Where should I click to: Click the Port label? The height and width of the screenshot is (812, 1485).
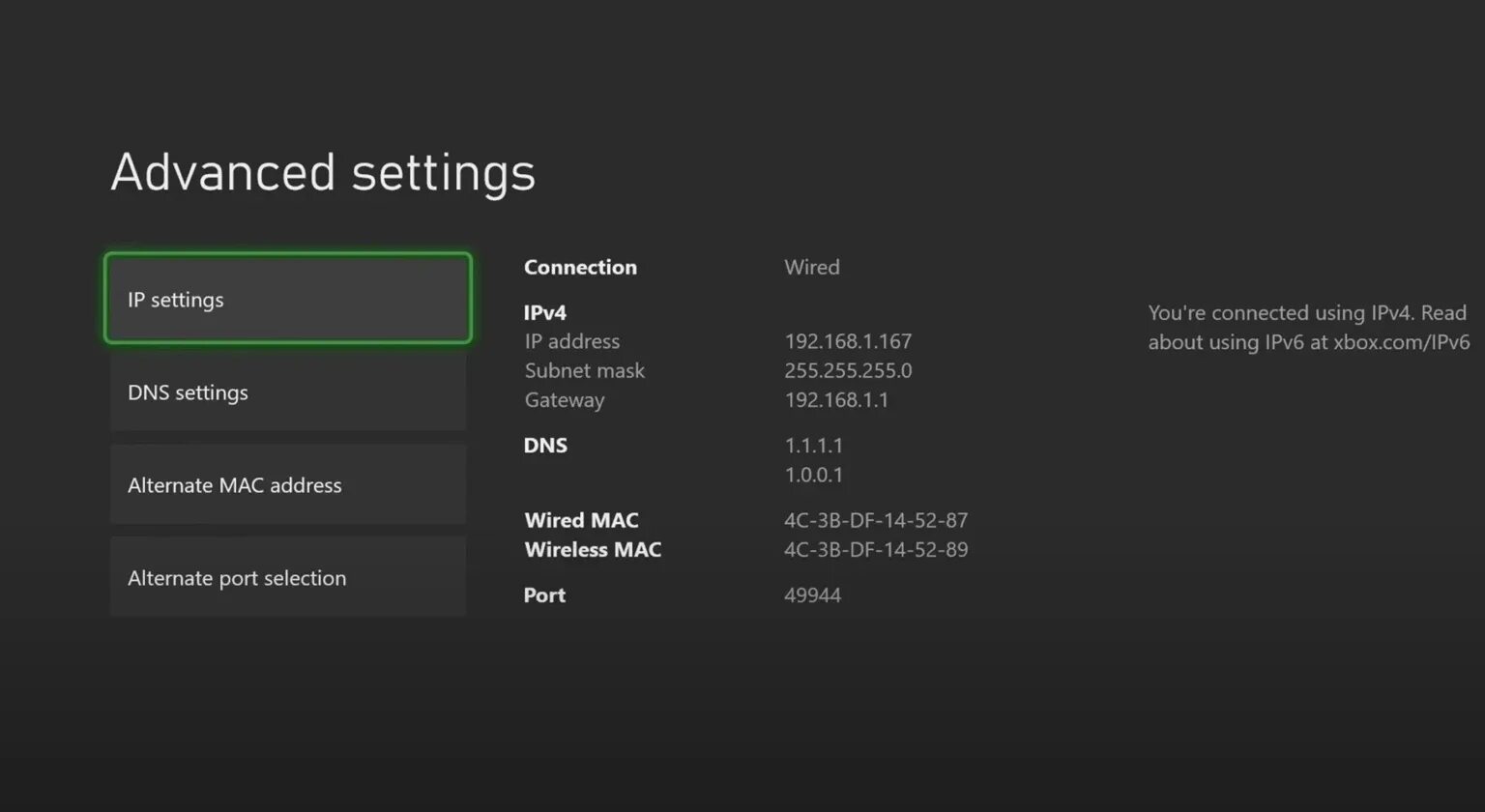pos(544,595)
